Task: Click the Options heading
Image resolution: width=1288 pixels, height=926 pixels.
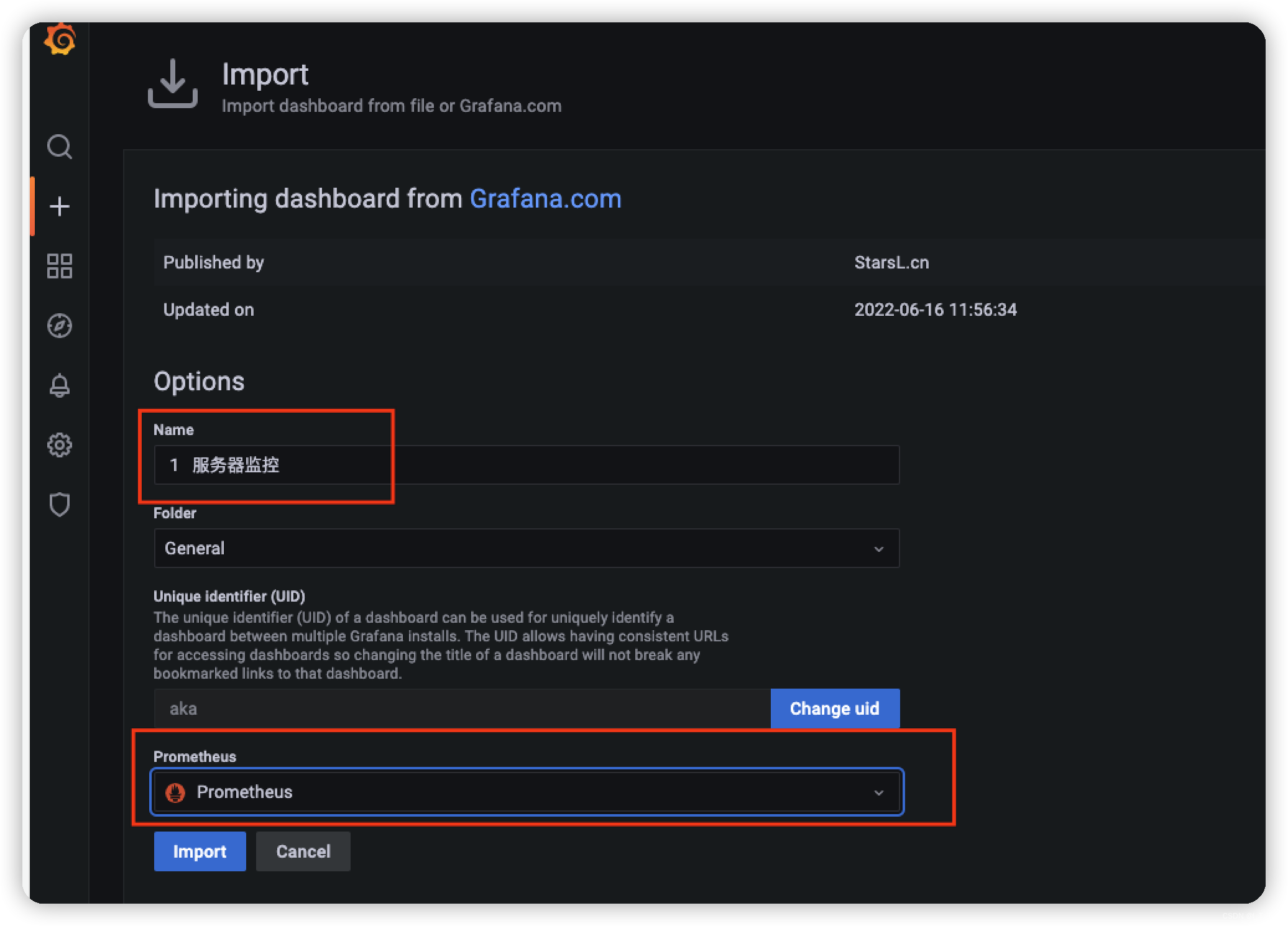Action: tap(199, 381)
